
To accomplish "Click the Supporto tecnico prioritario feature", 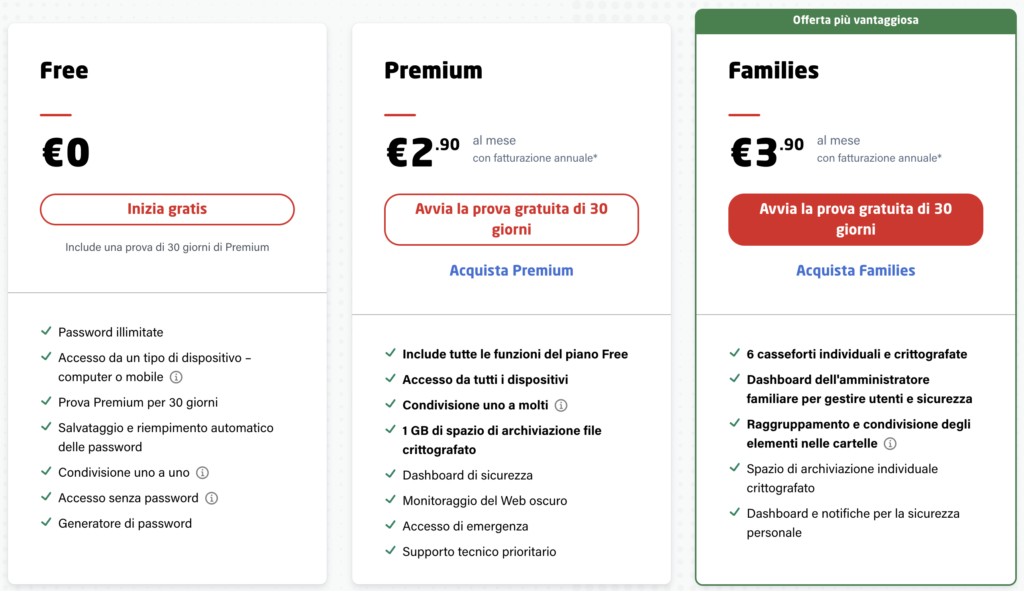I will point(479,552).
